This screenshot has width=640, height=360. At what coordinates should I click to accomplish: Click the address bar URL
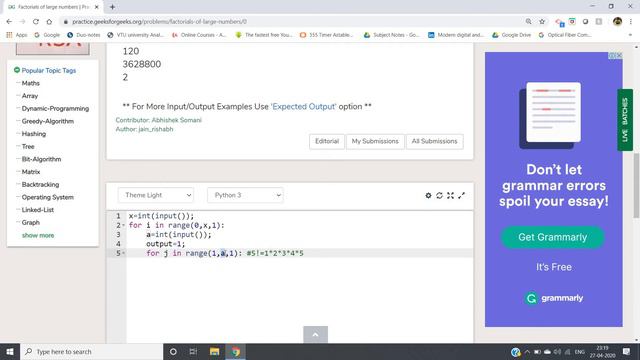pyautogui.click(x=159, y=22)
